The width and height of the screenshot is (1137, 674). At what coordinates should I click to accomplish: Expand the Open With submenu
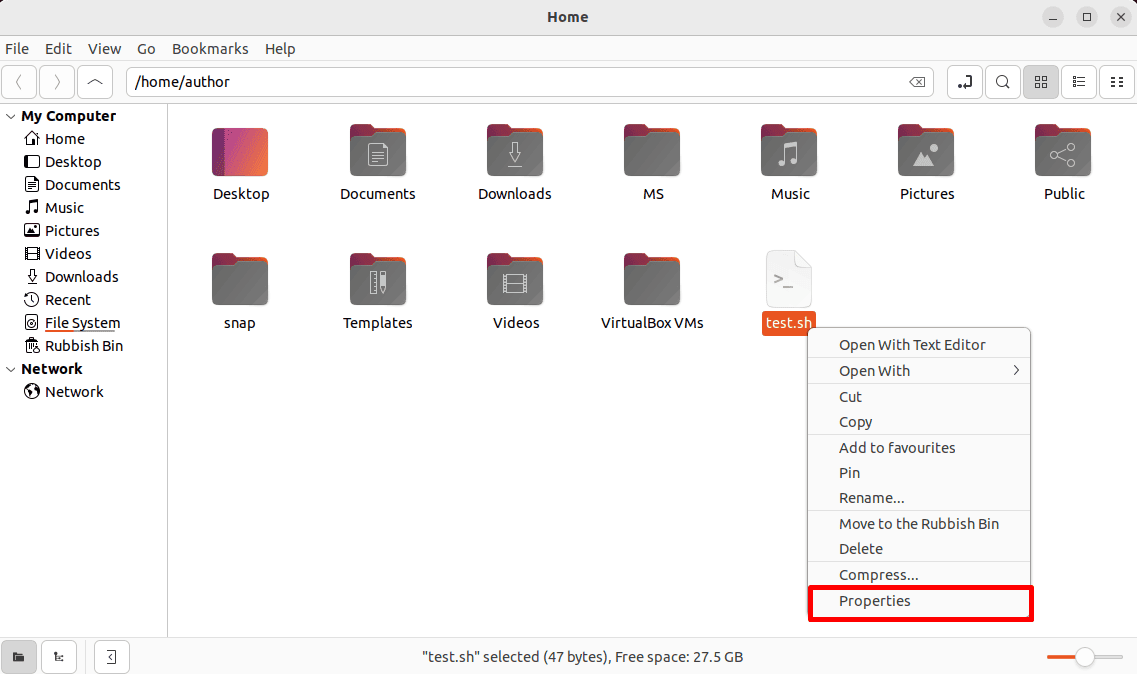point(875,370)
